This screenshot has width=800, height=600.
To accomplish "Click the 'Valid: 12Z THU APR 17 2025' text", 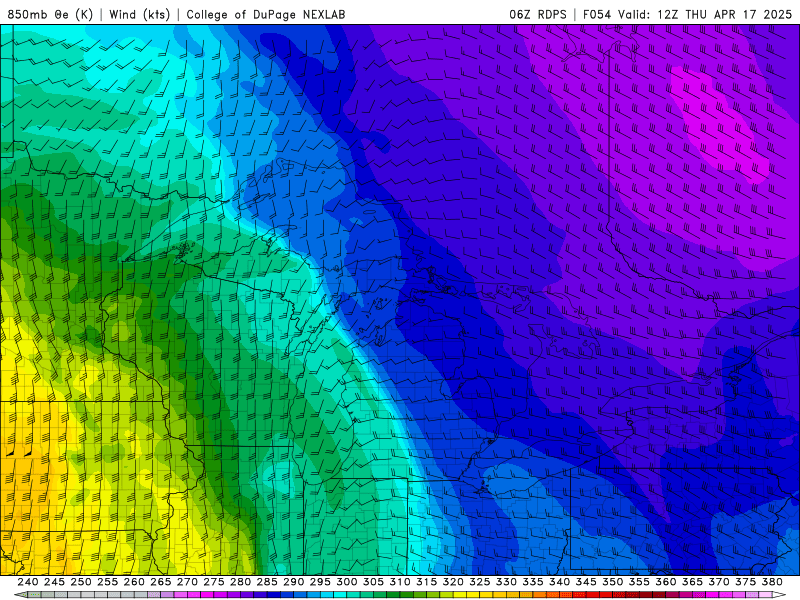I will click(705, 14).
